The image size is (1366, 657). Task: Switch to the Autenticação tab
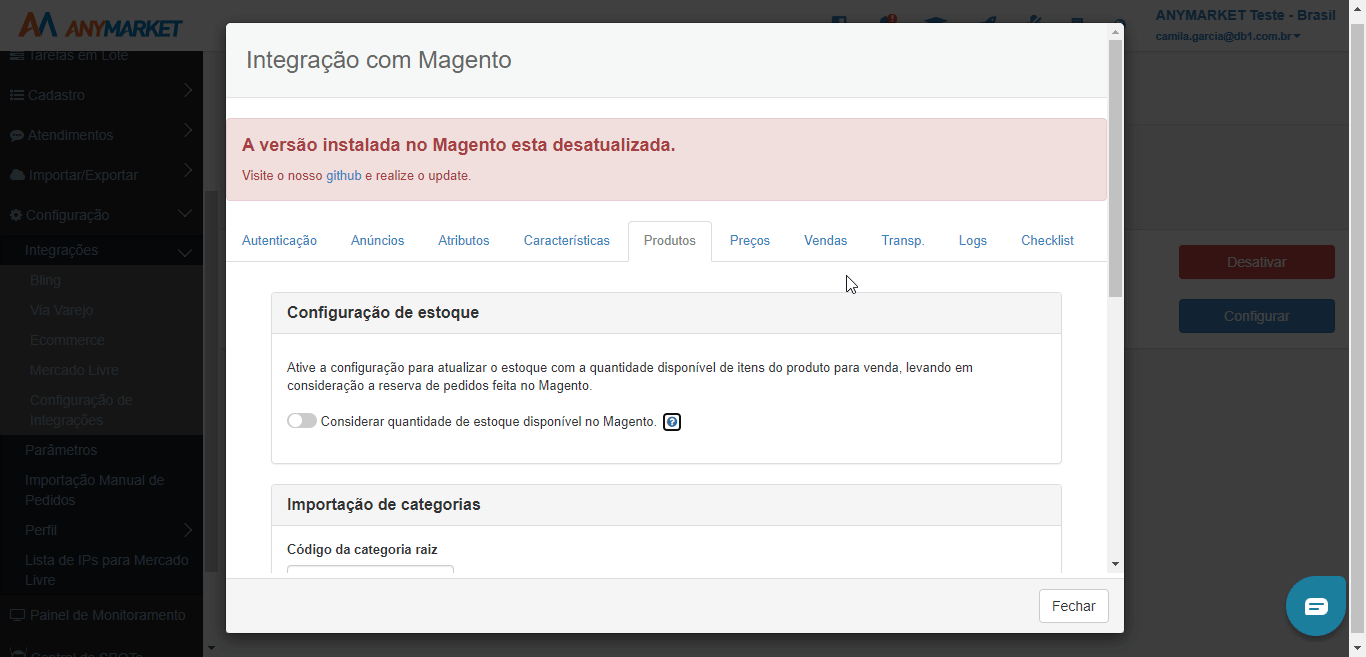pyautogui.click(x=279, y=241)
